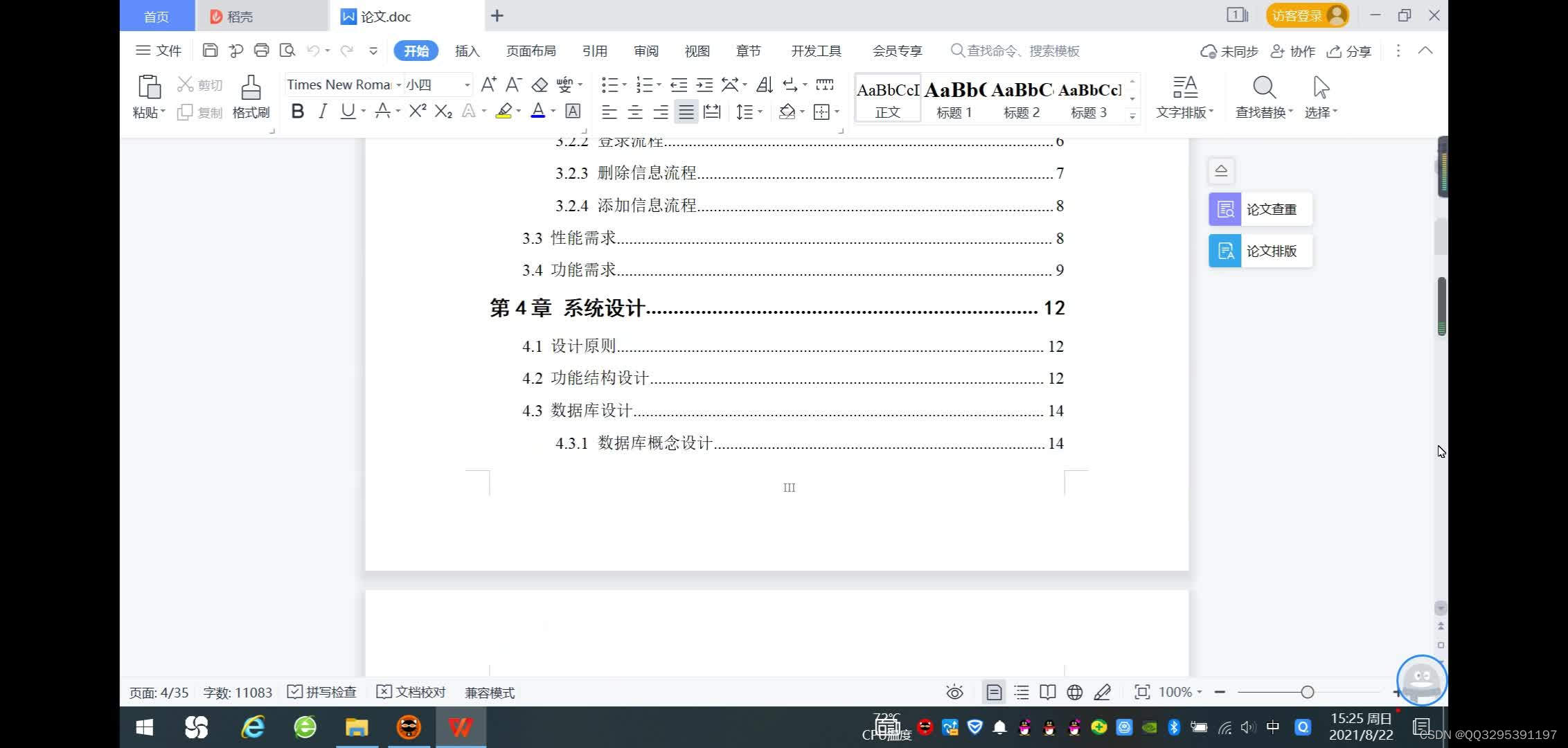The height and width of the screenshot is (748, 1568).
Task: Increase font size with A+ icon
Action: tap(488, 84)
